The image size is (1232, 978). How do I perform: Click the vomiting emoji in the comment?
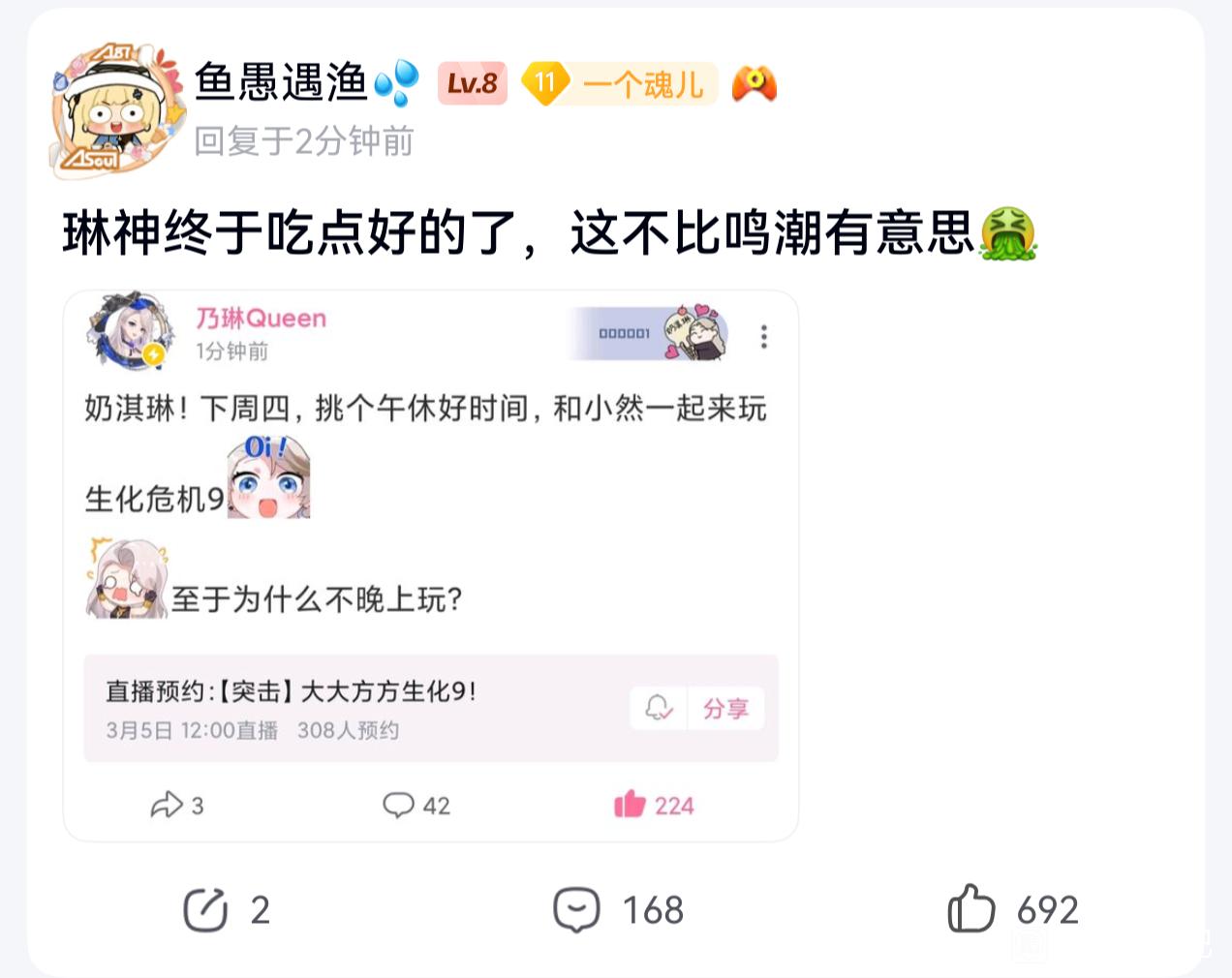coord(1008,233)
